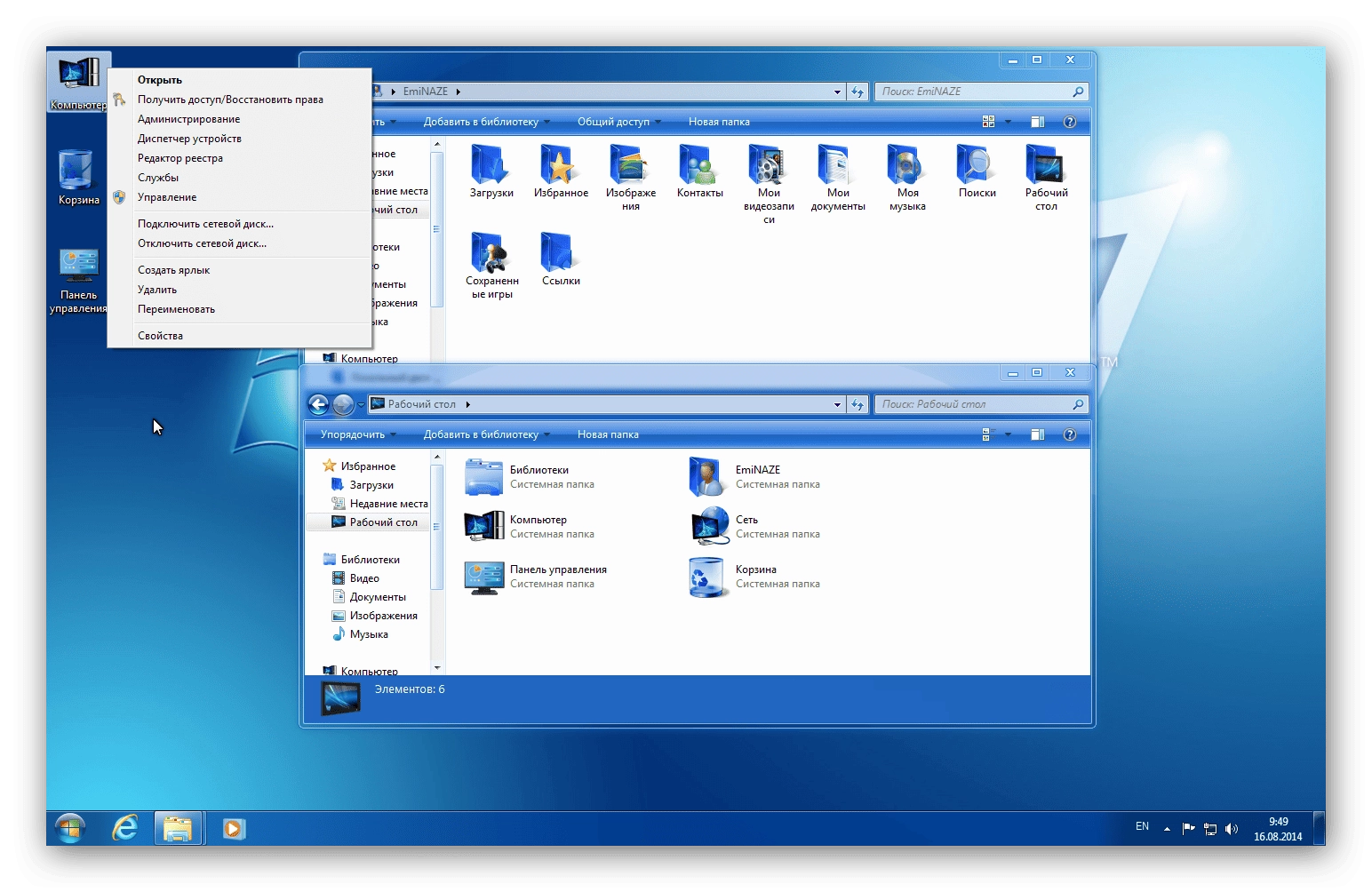Switch input language via EN indicator
This screenshot has width=1372, height=892.
point(1142,826)
